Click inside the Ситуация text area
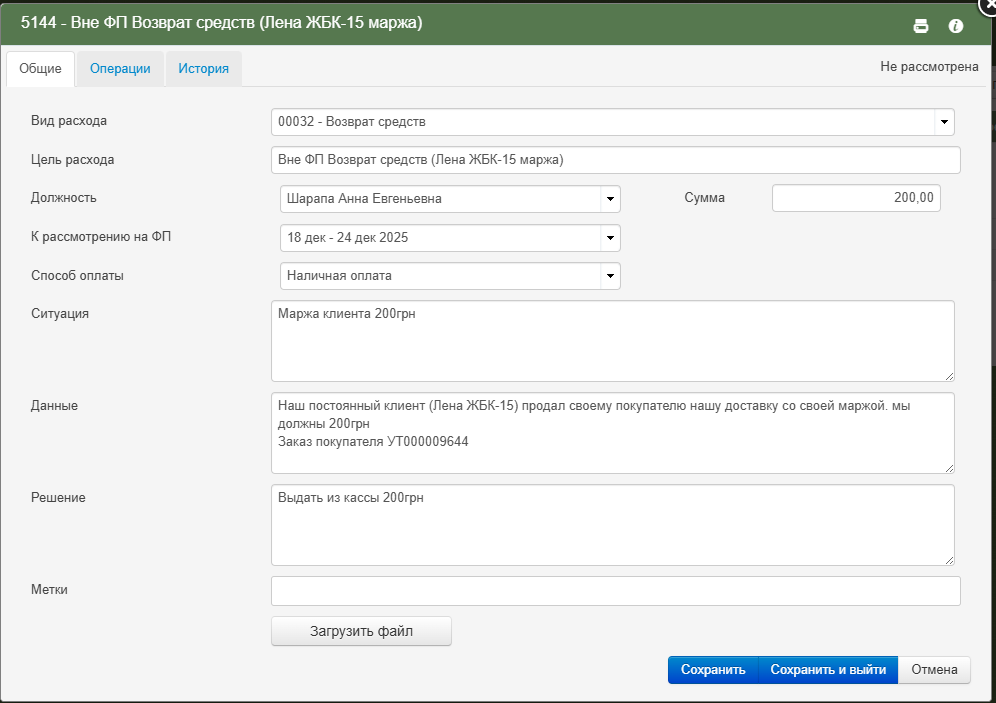Image resolution: width=996 pixels, height=703 pixels. tap(612, 341)
